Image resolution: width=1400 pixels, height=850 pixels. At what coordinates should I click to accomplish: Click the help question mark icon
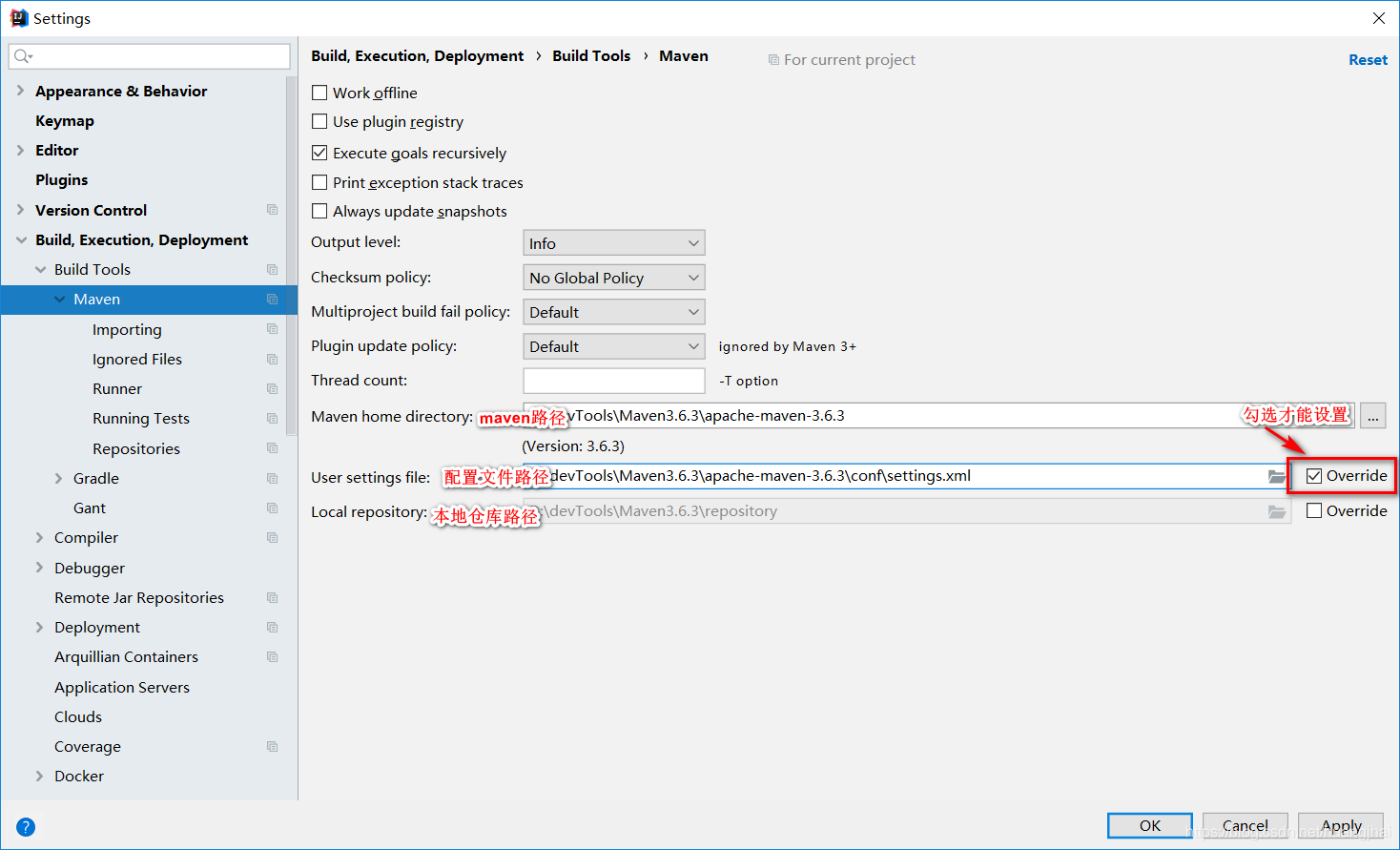[26, 827]
